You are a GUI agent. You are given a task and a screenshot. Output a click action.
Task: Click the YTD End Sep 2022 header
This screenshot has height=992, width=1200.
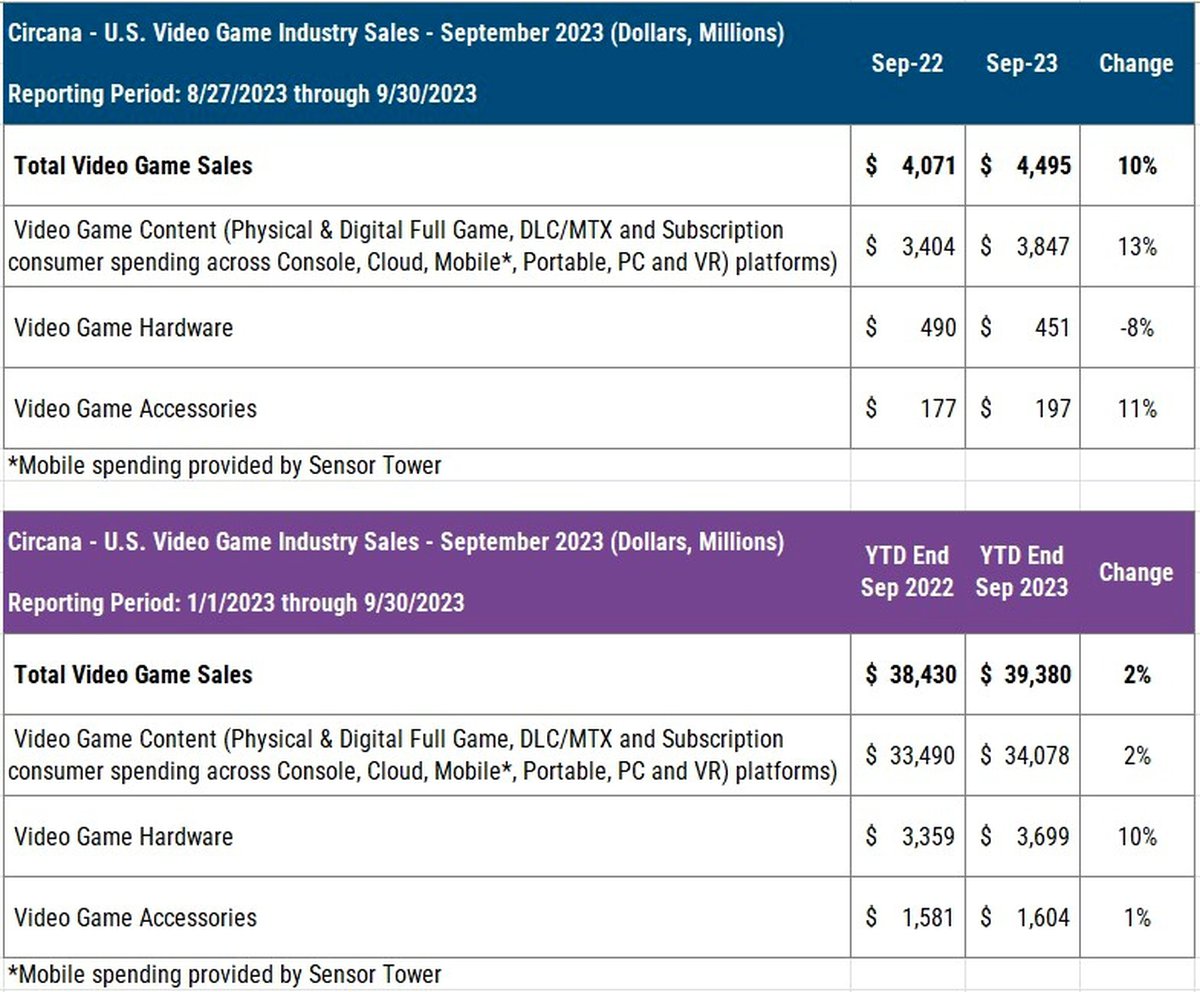point(908,571)
